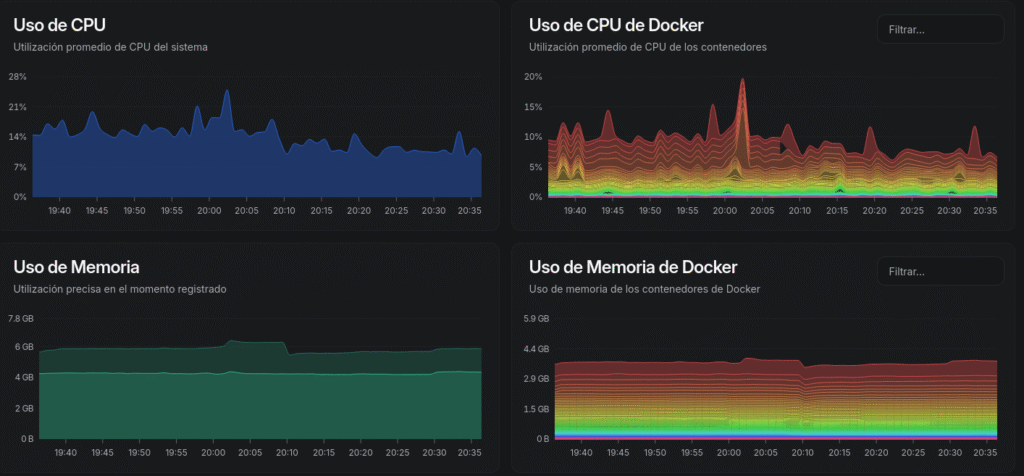This screenshot has width=1024, height=476.
Task: Click the green filled area of the Memoria chart
Action: (250, 405)
